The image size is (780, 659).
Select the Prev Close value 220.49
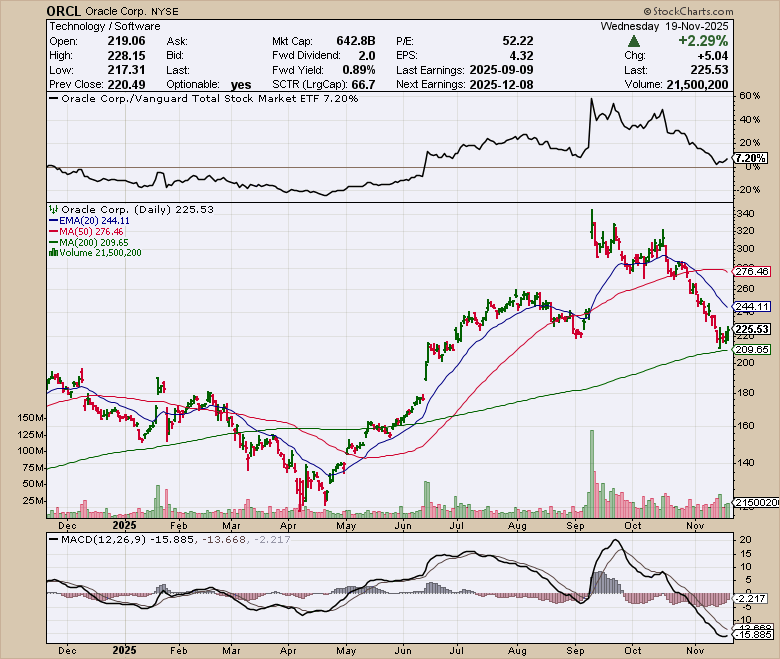[x=126, y=85]
